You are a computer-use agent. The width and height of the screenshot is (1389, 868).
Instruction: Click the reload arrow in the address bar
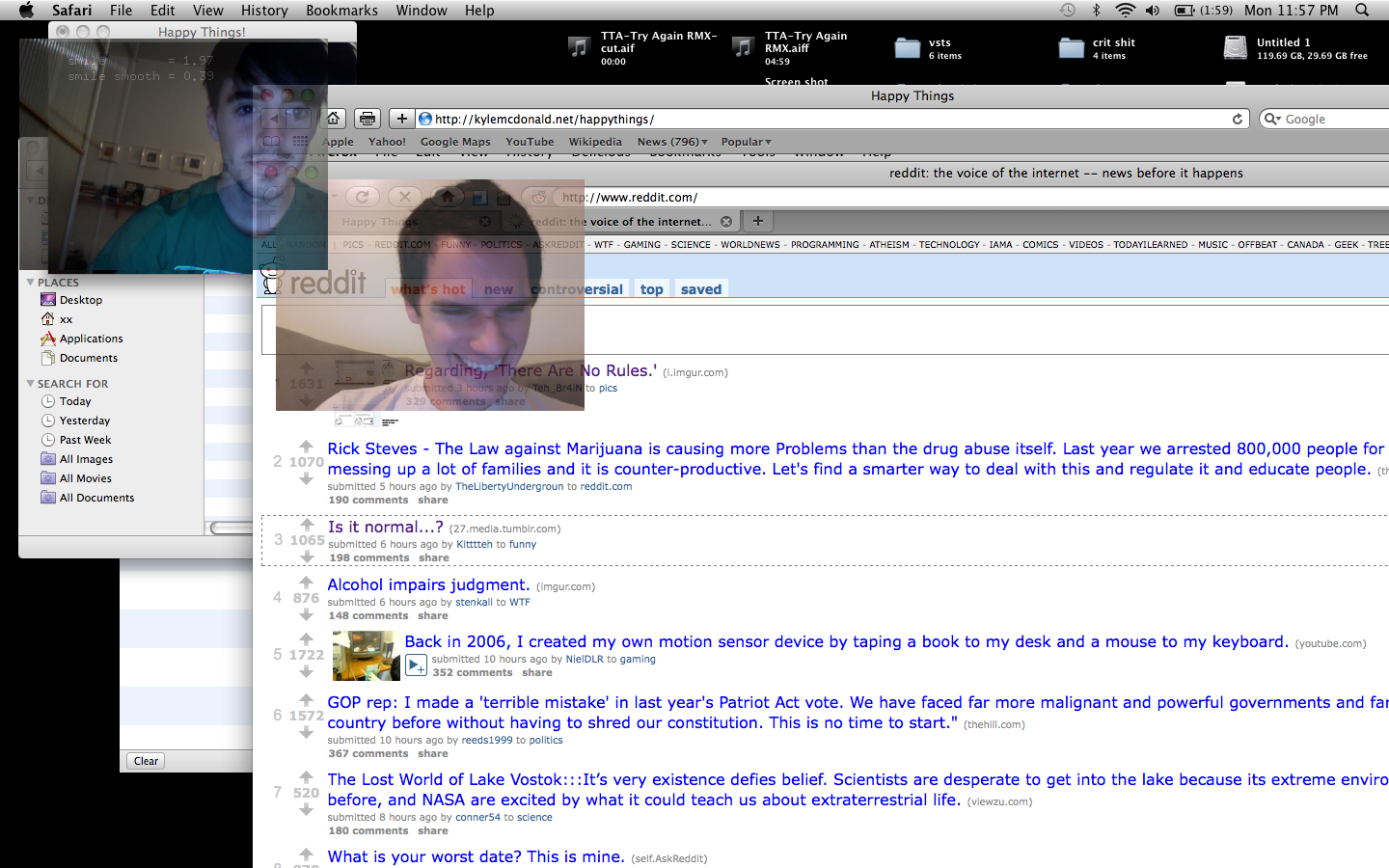click(1238, 119)
